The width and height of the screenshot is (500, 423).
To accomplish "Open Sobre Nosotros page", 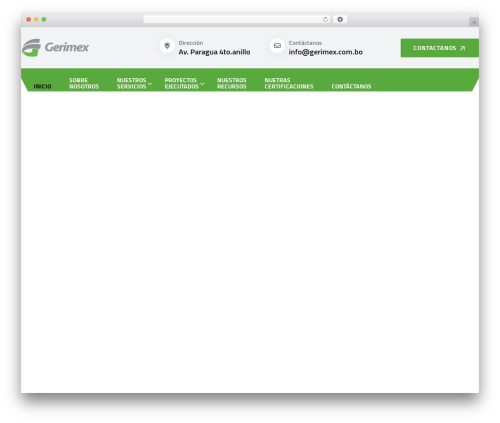I will pos(84,83).
